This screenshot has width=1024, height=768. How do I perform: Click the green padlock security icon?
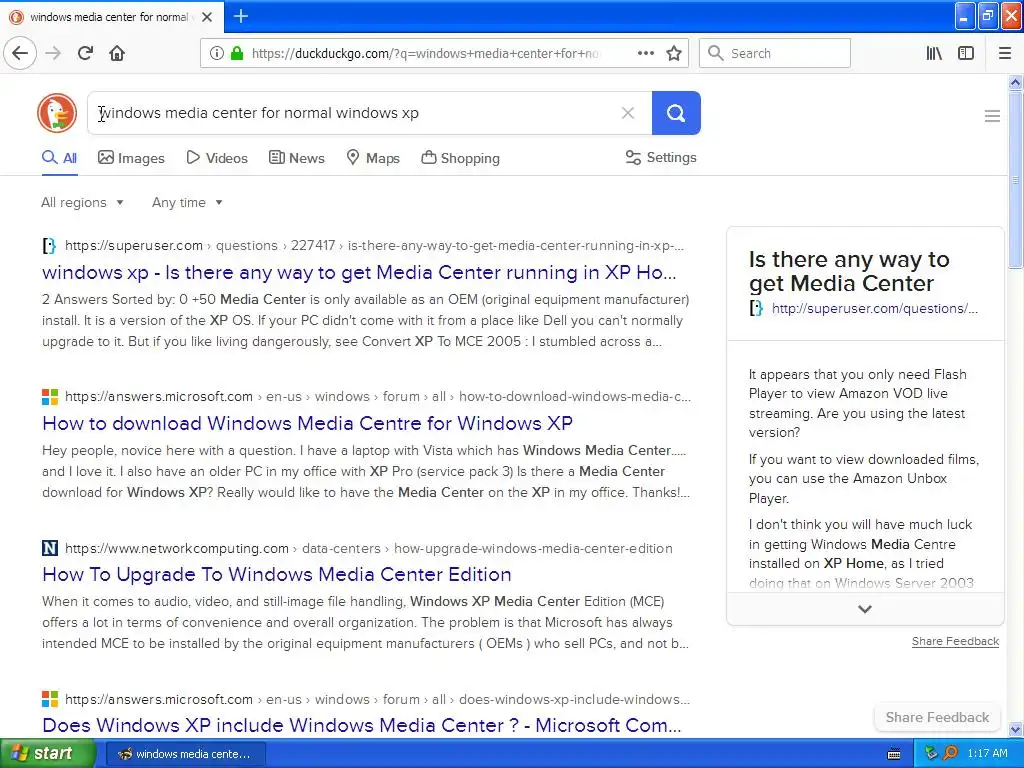click(x=237, y=53)
